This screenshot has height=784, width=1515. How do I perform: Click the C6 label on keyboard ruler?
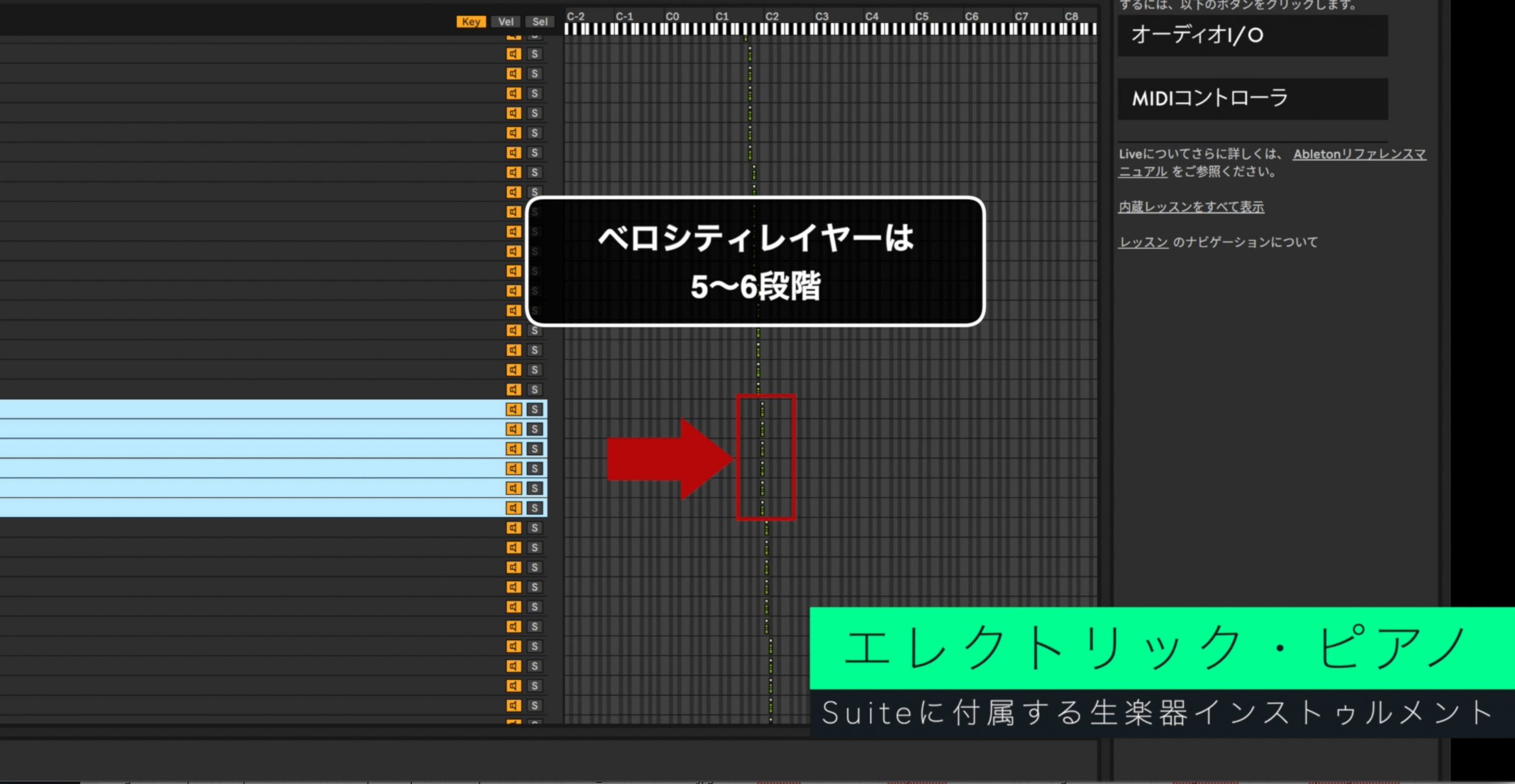[972, 17]
